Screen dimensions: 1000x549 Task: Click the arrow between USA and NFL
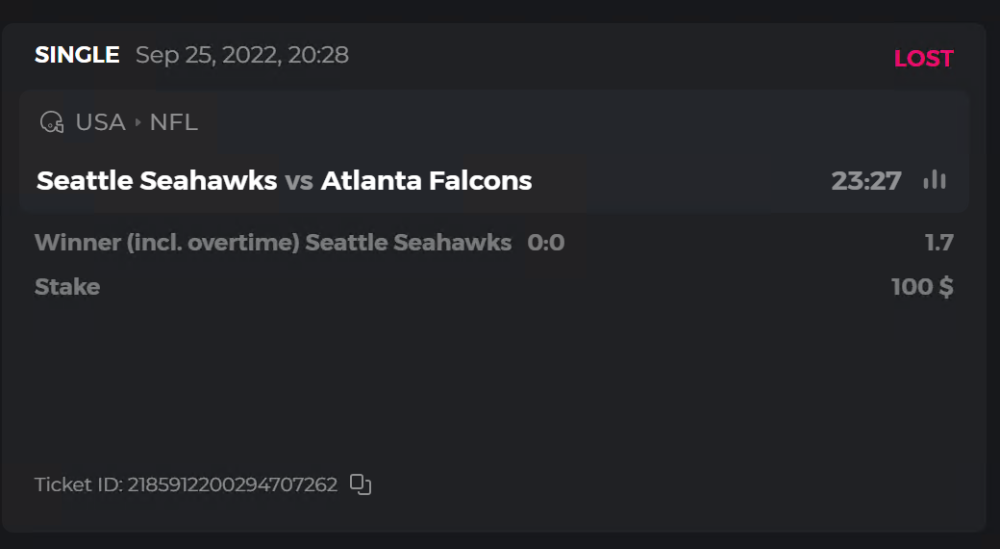137,123
